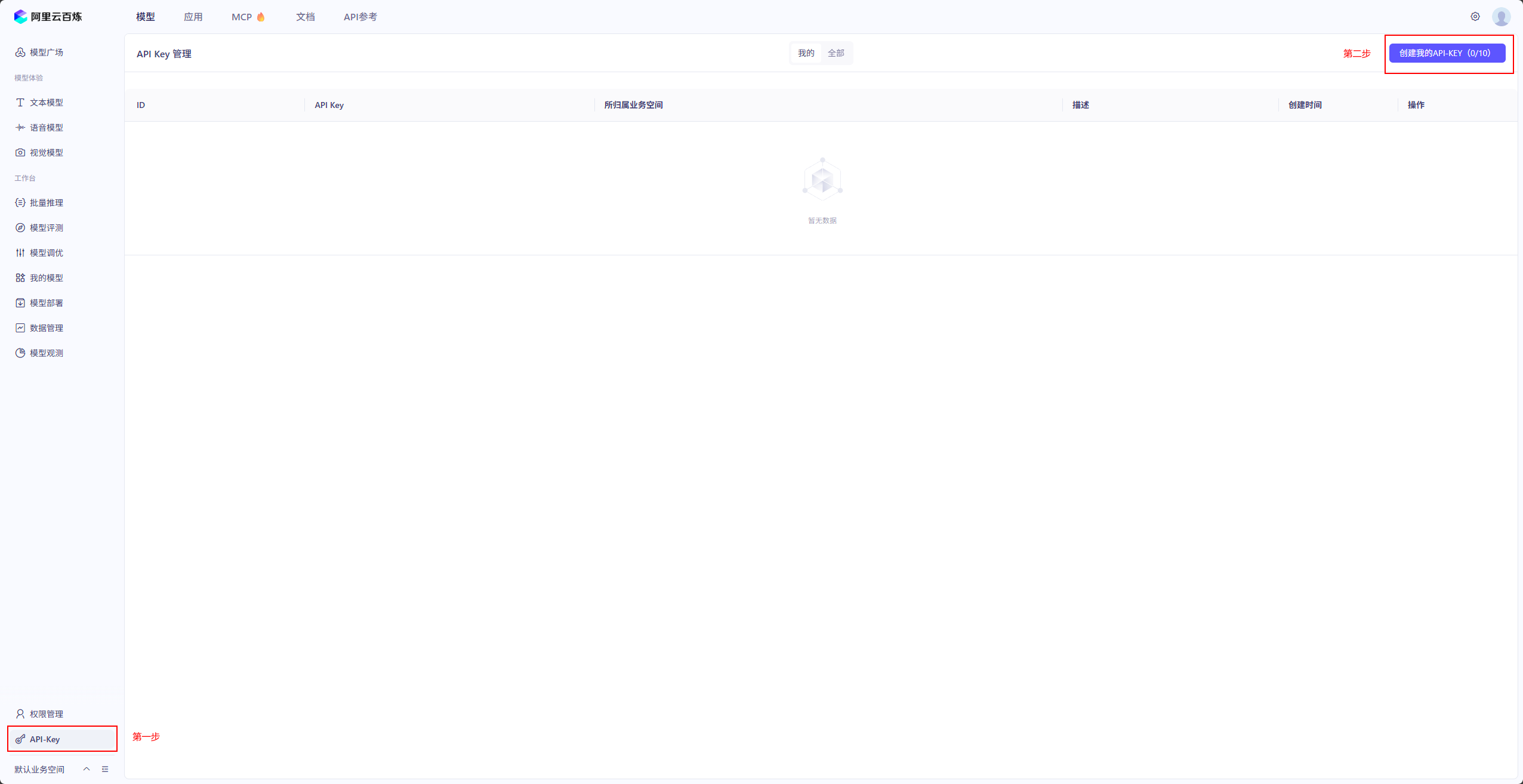This screenshot has height=784, width=1523.
Task: Click 创建我的API-KEY button
Action: tap(1447, 53)
